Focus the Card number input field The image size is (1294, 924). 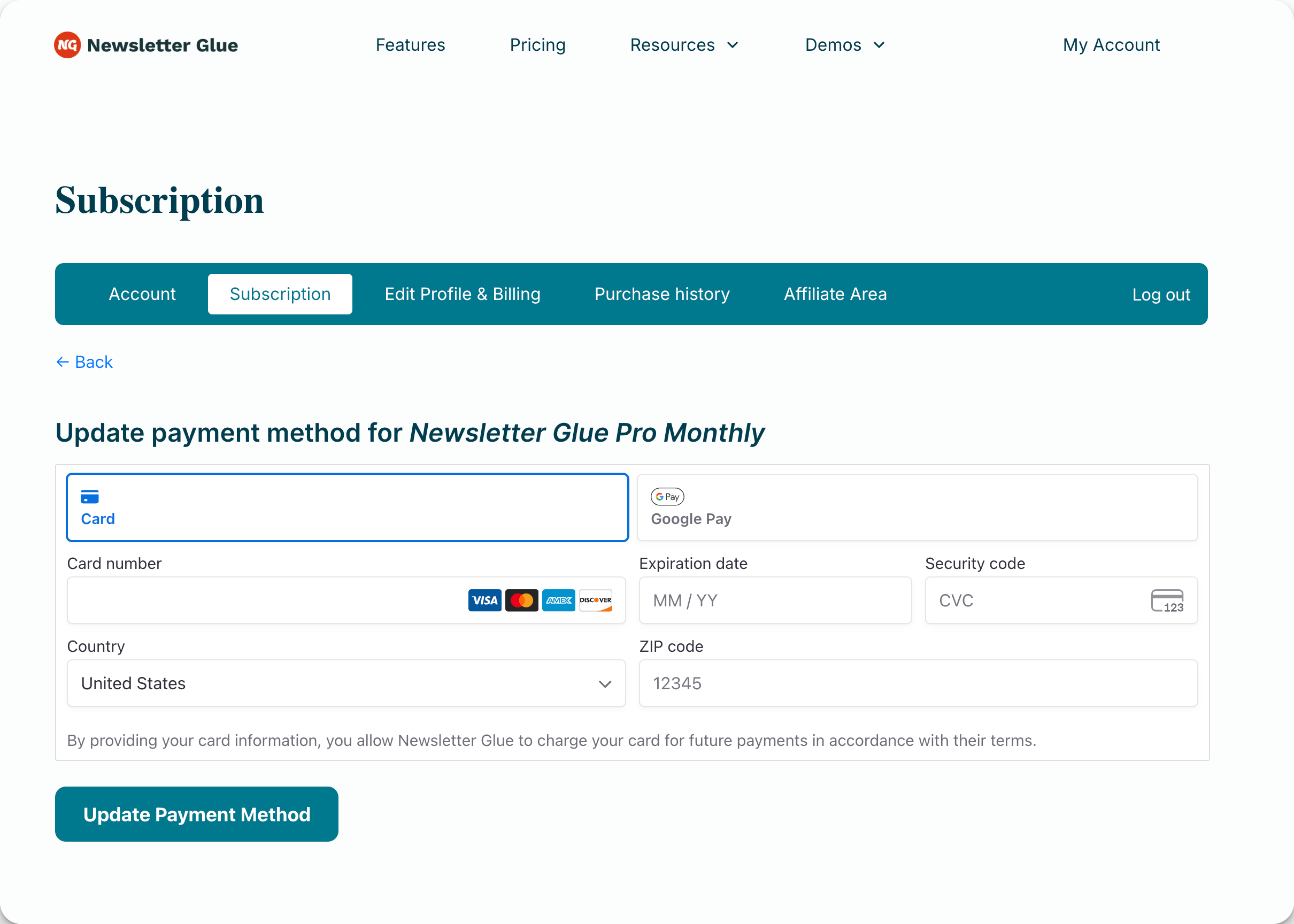coord(346,600)
